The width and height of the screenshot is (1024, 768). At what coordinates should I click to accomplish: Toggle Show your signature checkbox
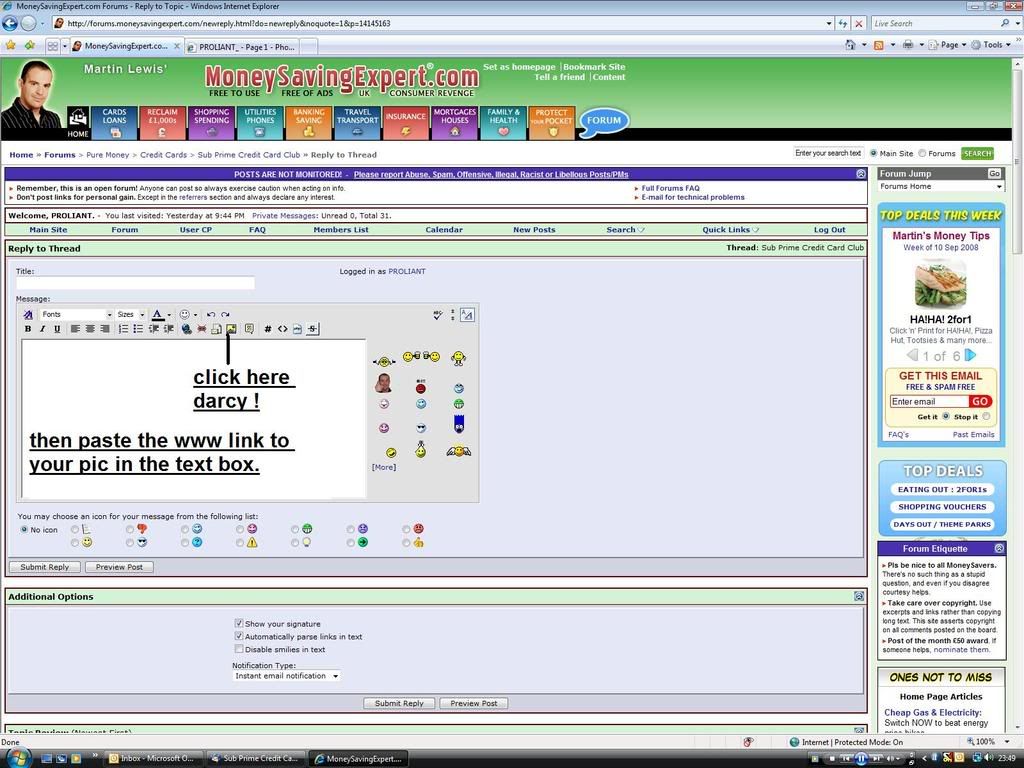pos(239,624)
